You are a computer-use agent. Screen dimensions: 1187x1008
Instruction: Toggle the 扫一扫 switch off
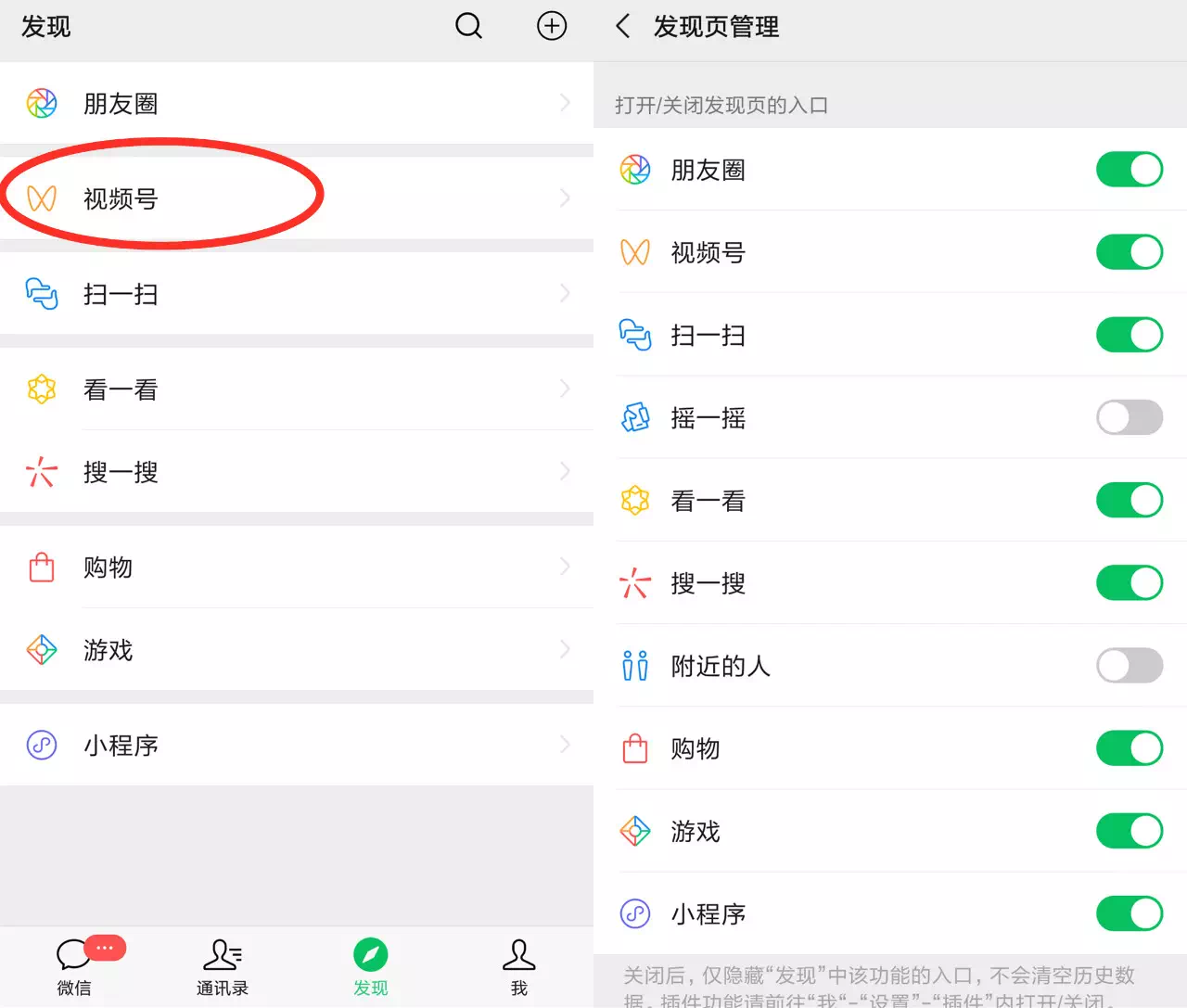tap(1130, 335)
